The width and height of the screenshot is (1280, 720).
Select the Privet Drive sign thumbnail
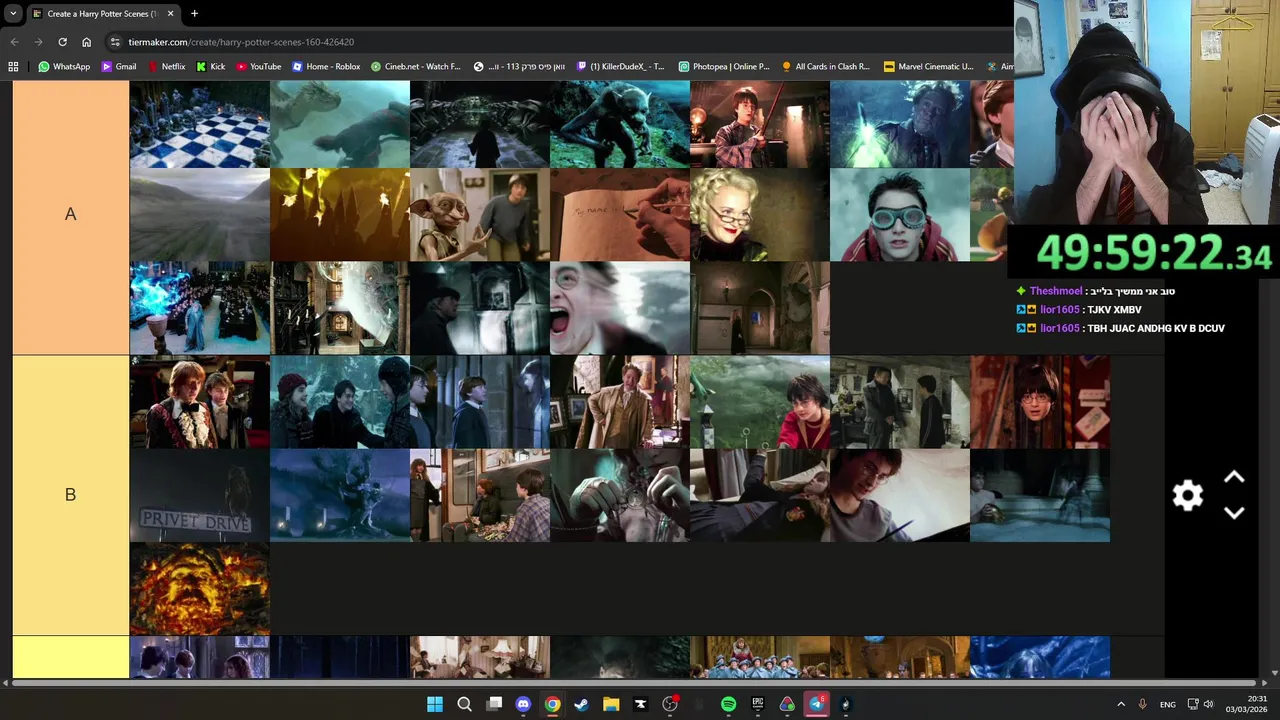200,495
